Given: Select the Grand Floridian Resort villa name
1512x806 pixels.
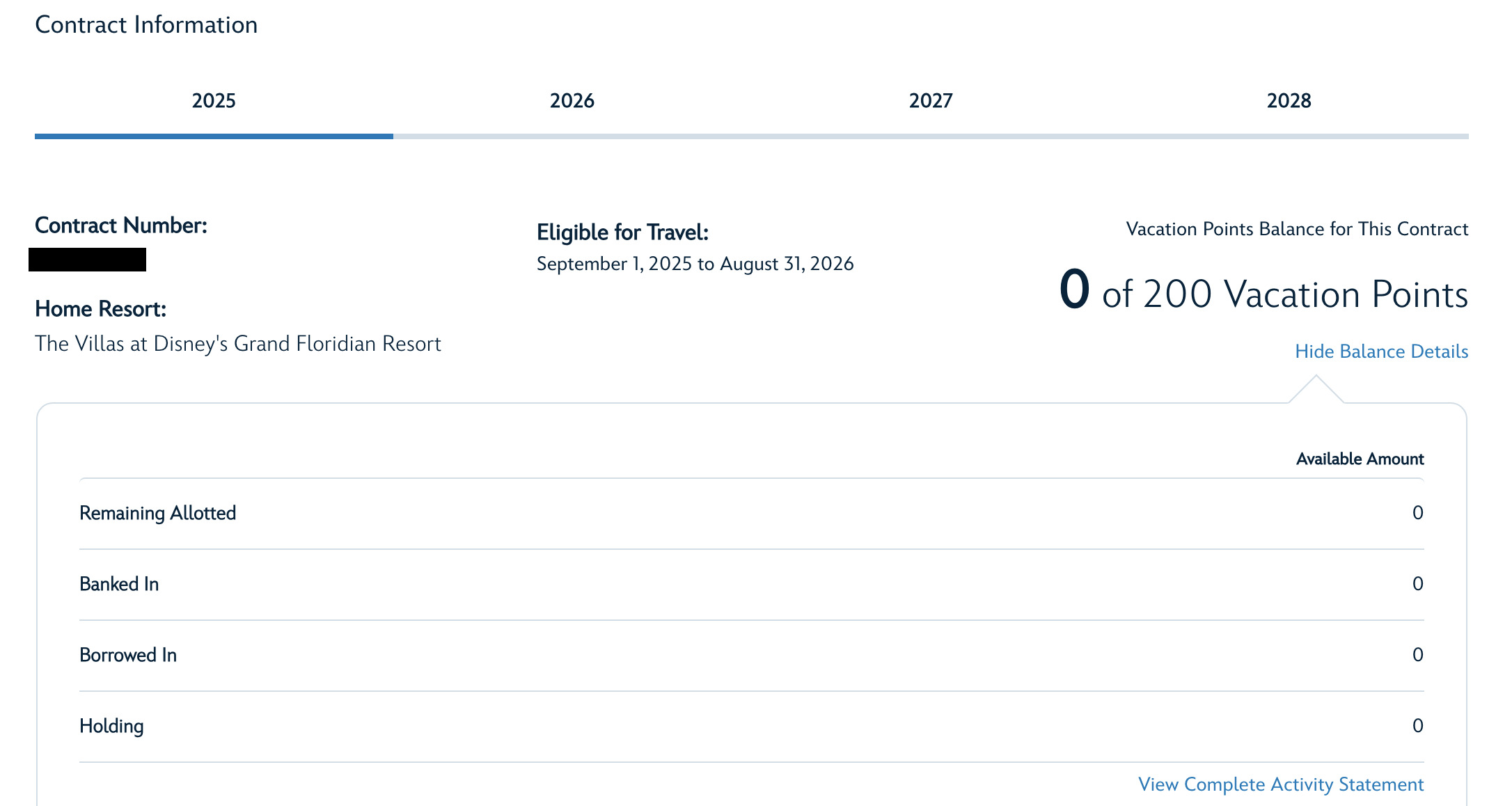Looking at the screenshot, I should pos(238,344).
